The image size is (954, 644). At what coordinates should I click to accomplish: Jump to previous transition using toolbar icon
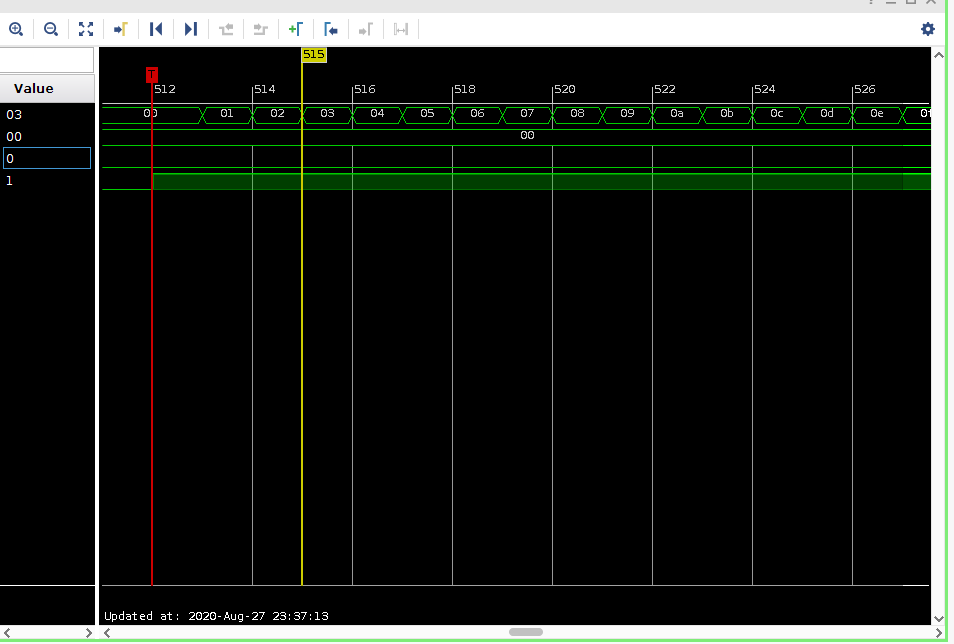pyautogui.click(x=156, y=29)
